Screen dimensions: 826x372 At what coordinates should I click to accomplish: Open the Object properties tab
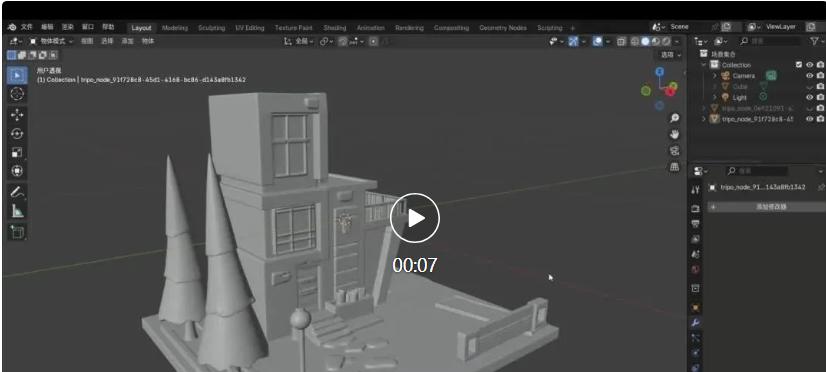695,307
